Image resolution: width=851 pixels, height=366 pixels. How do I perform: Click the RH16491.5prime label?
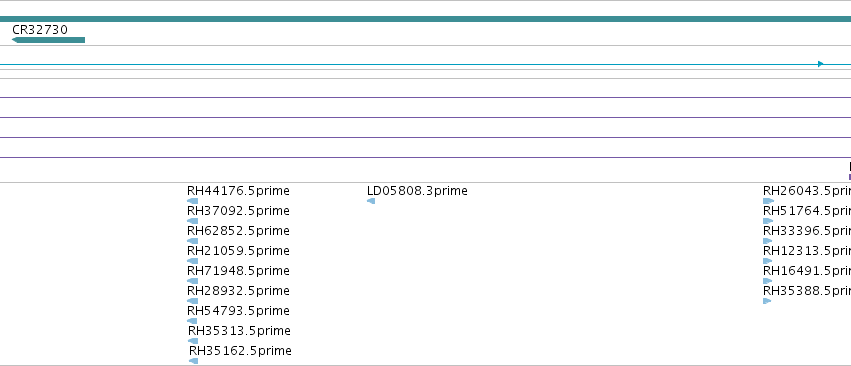pos(807,271)
